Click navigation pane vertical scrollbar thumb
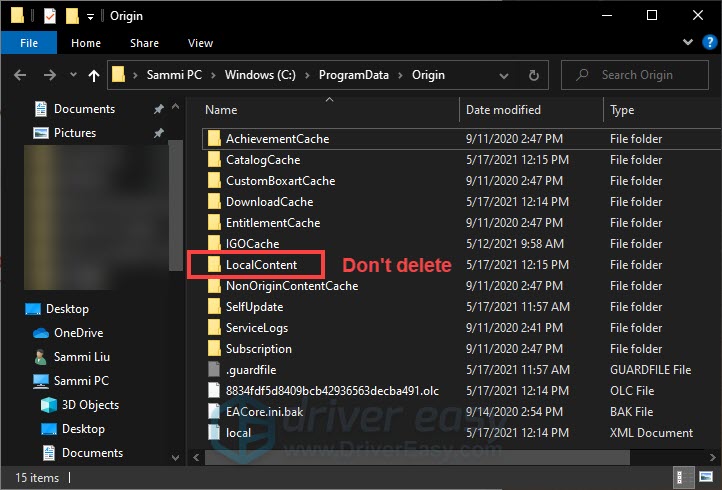This screenshot has width=722, height=490. [x=175, y=205]
